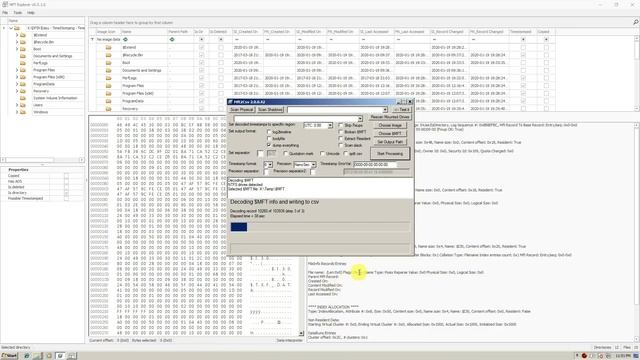Expand the Program Files tree node
The image size is (640, 360).
17,70
